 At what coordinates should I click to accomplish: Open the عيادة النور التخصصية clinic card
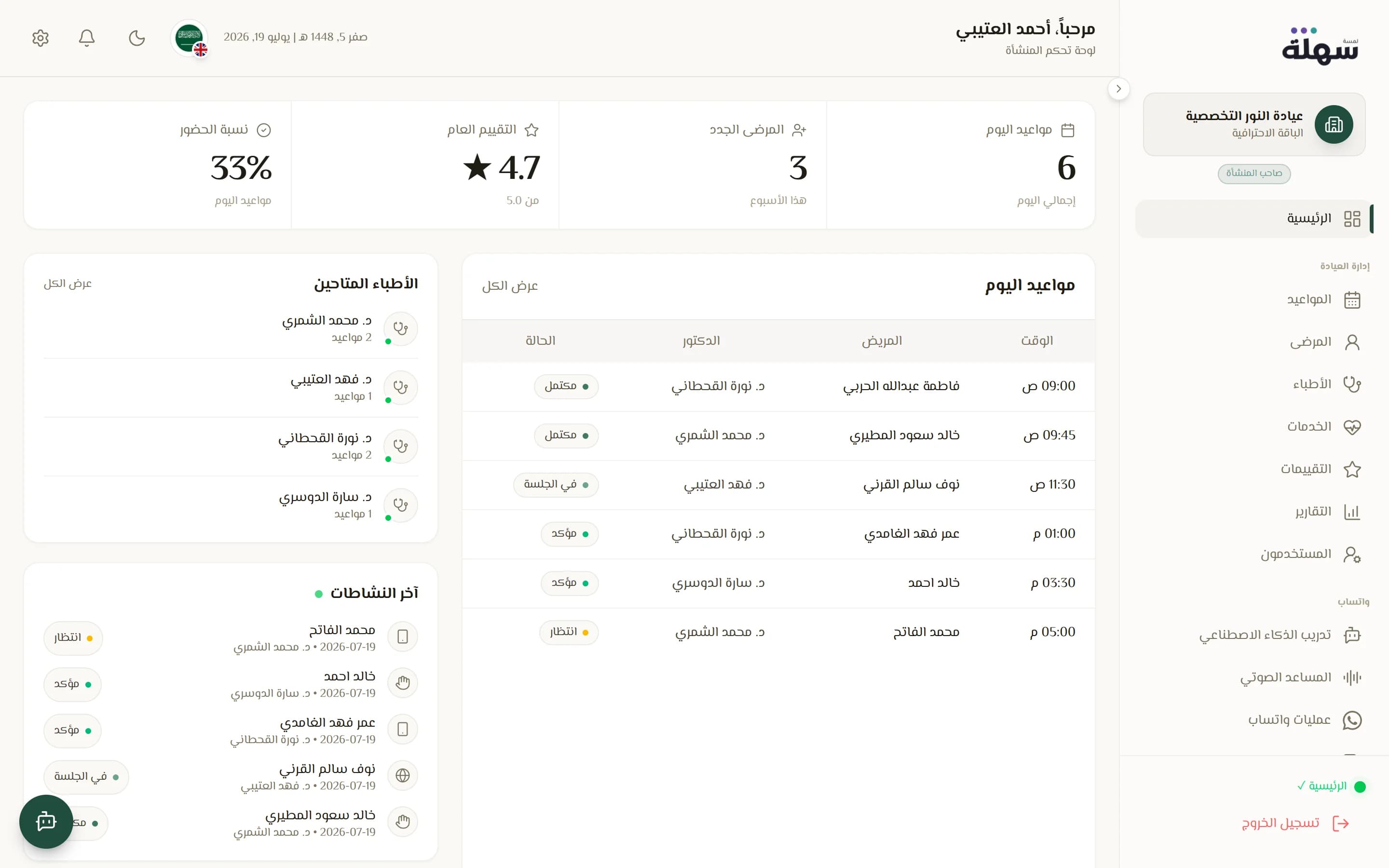click(1254, 124)
